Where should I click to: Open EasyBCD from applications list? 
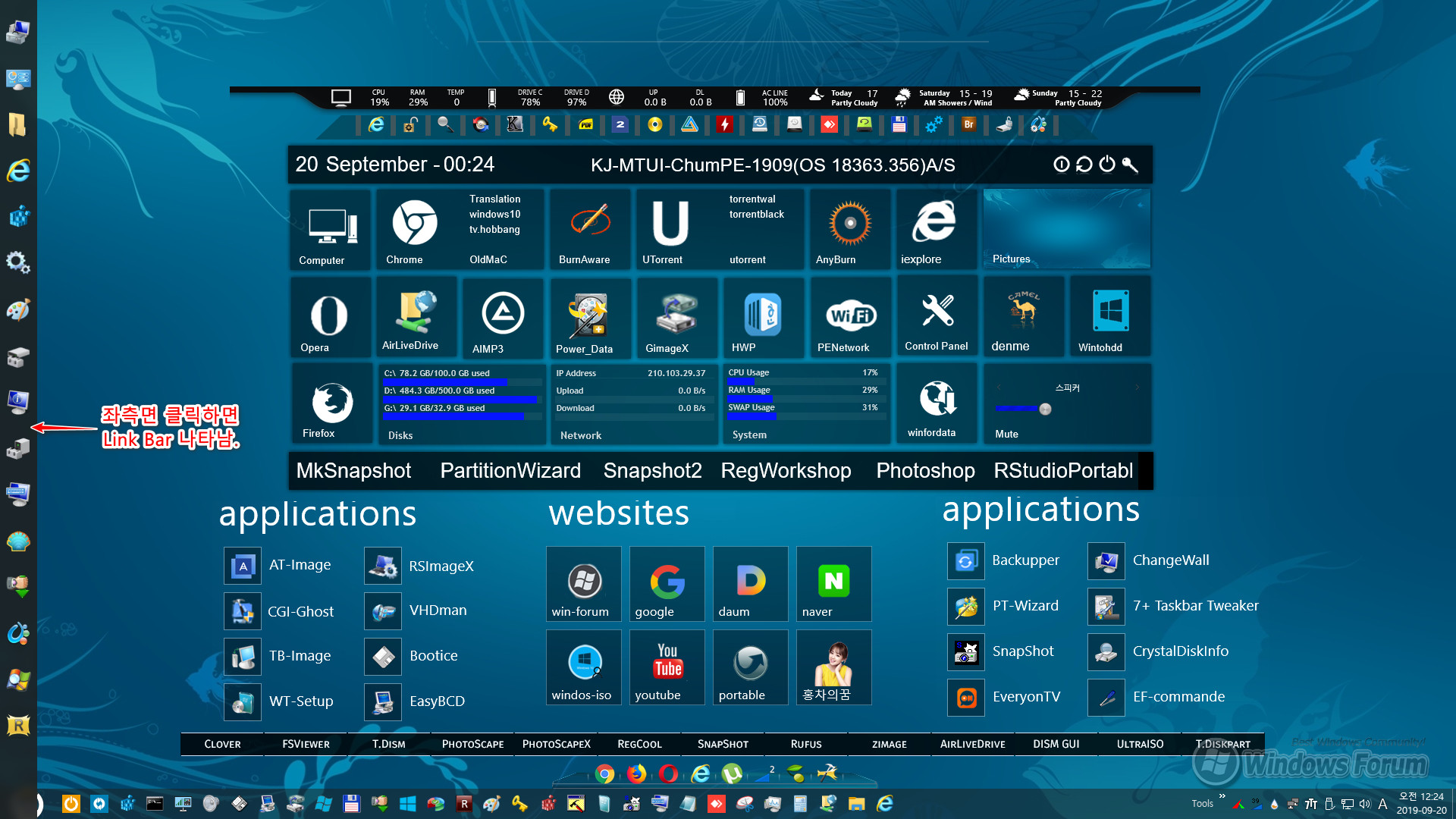point(416,701)
